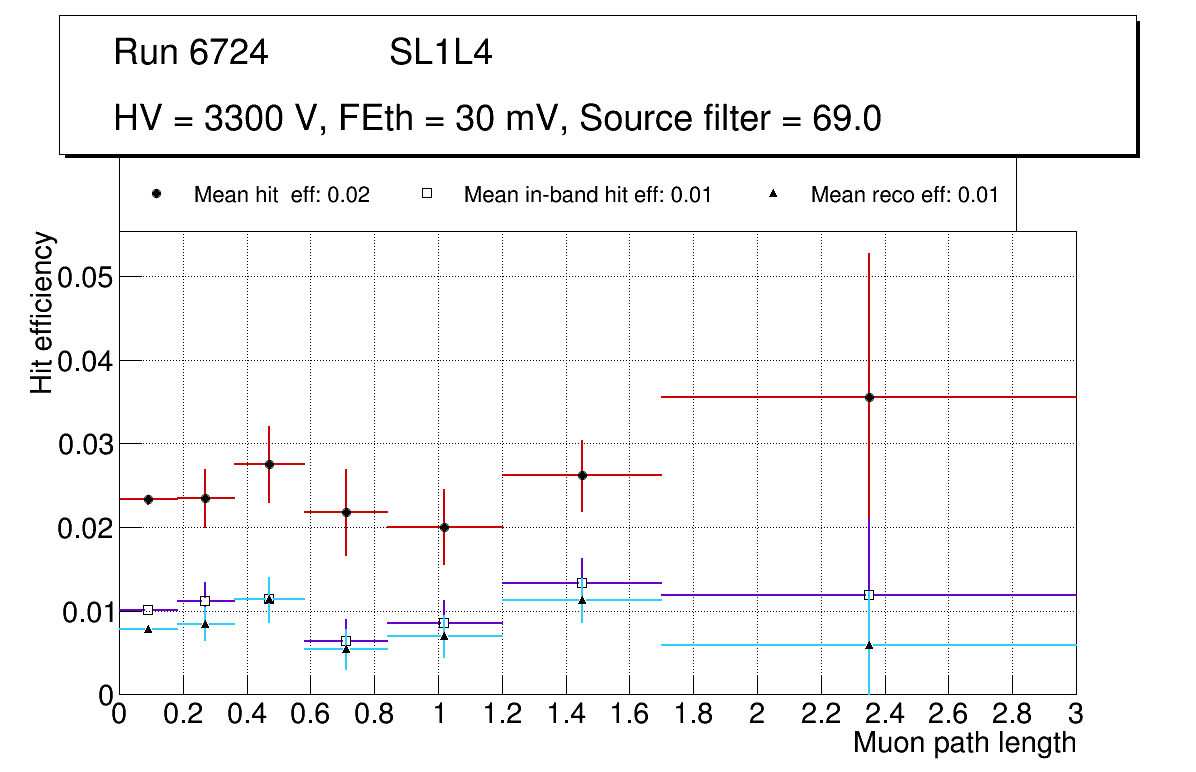The image size is (1196, 772).
Task: Click the 'Muon path length' x-axis title
Action: (964, 743)
